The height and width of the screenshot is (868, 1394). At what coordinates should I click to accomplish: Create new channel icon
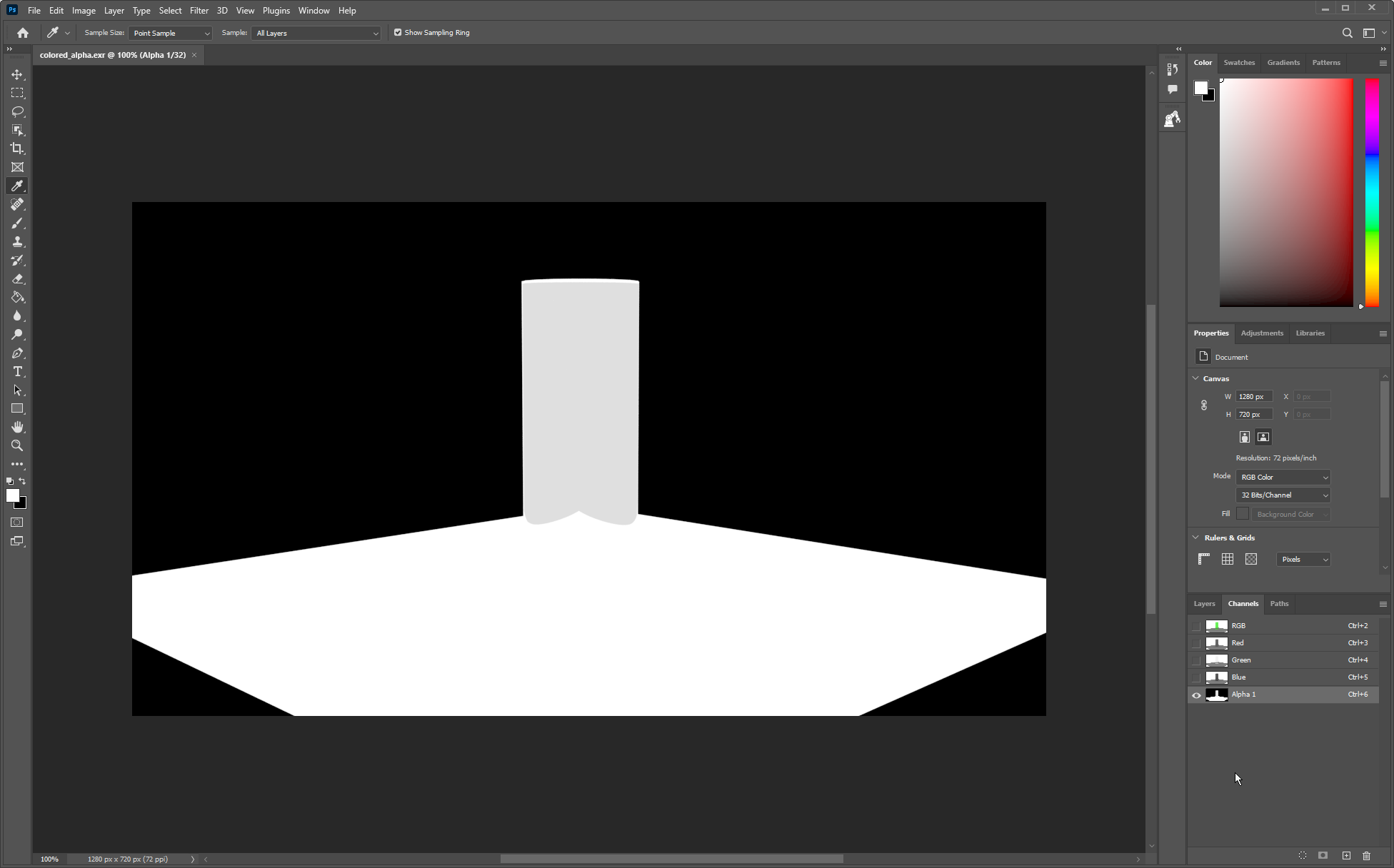coord(1346,855)
